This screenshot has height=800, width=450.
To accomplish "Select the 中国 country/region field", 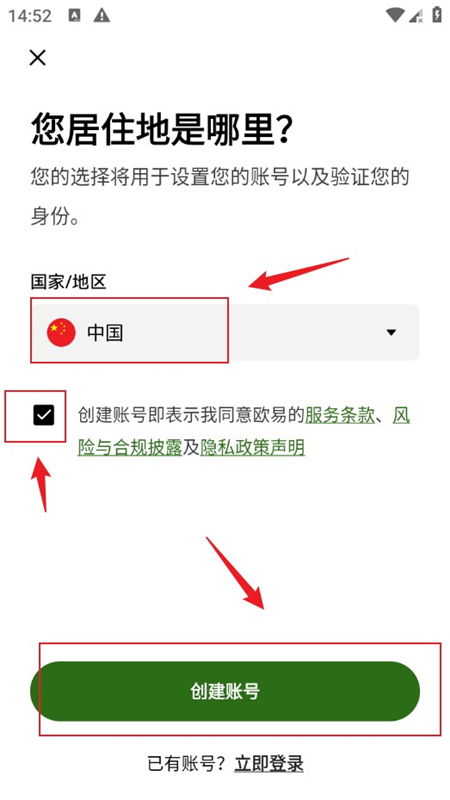I will coord(224,333).
